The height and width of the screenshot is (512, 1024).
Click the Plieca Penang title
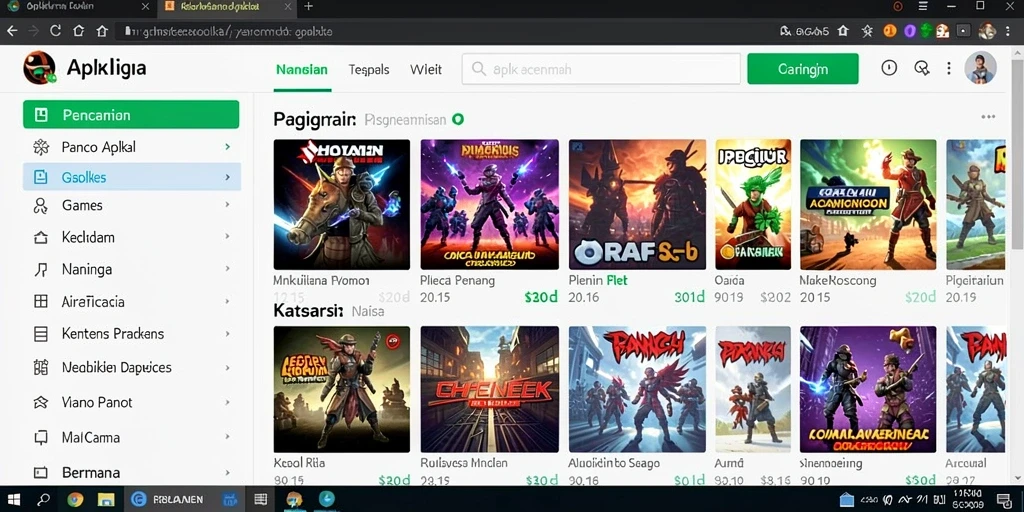[x=457, y=281]
